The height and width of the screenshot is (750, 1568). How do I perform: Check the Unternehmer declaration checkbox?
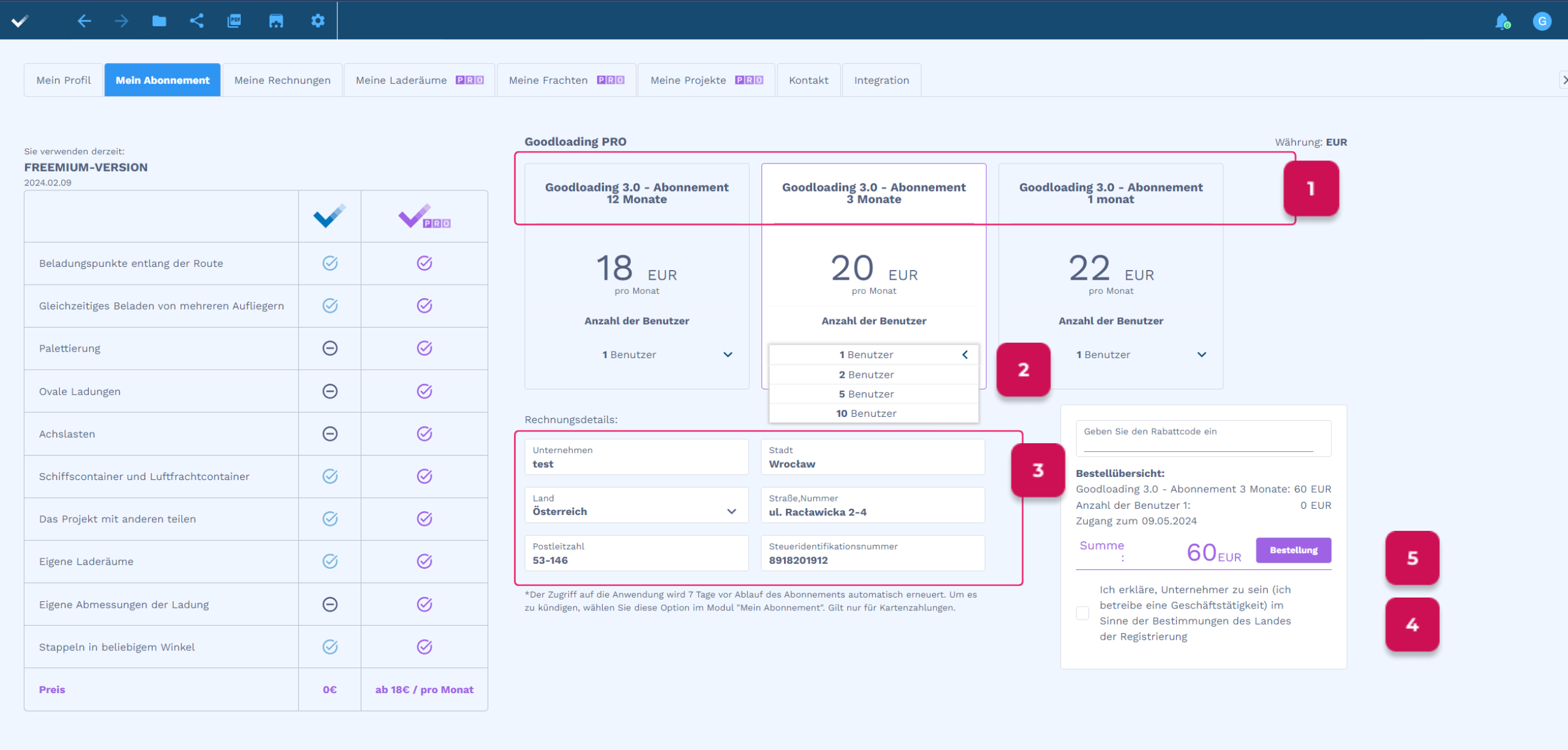click(x=1083, y=613)
